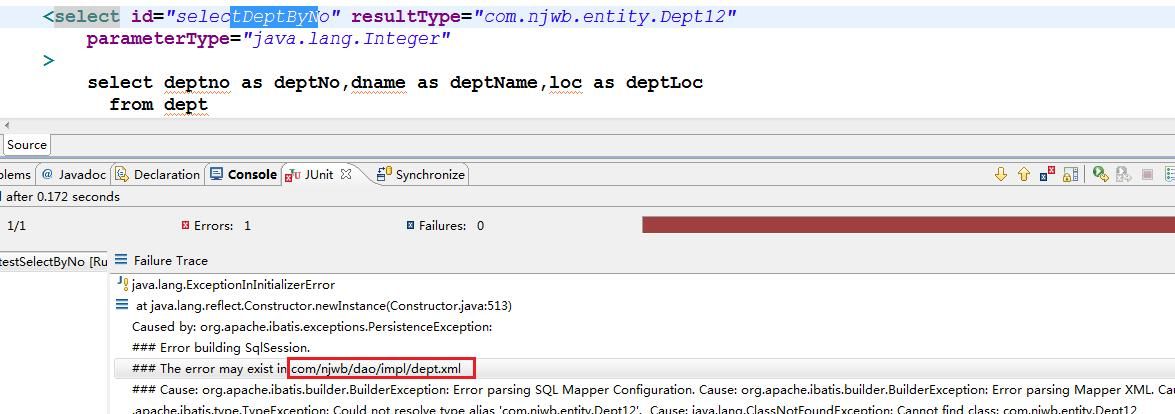Go to next failed test arrow
The width and height of the screenshot is (1175, 414).
coord(1000,174)
